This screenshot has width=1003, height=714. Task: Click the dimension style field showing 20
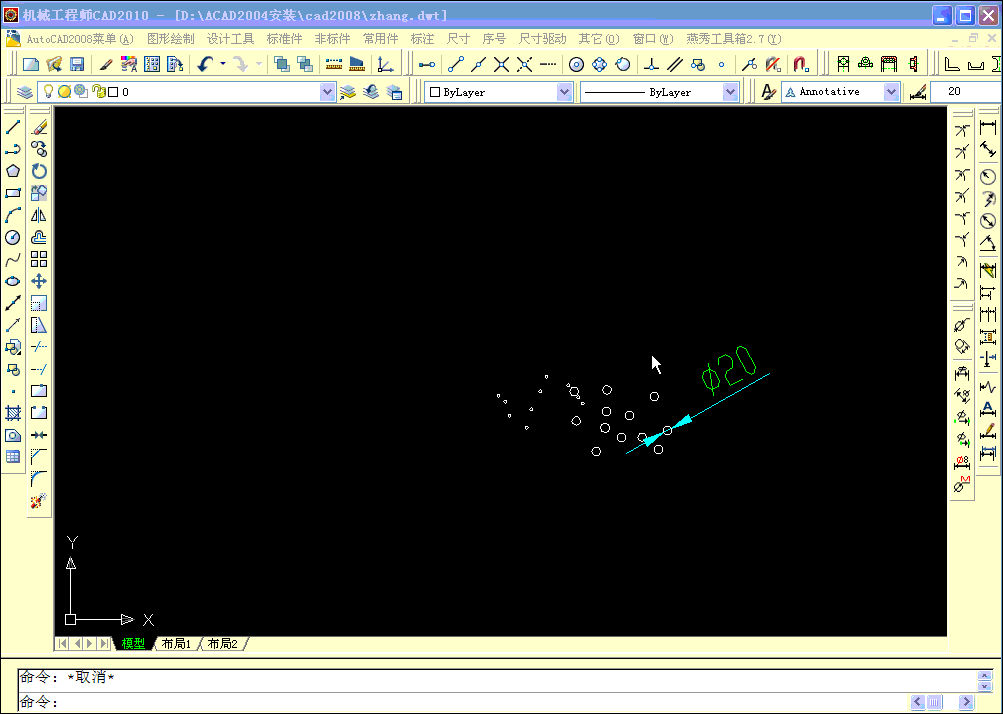tap(965, 91)
